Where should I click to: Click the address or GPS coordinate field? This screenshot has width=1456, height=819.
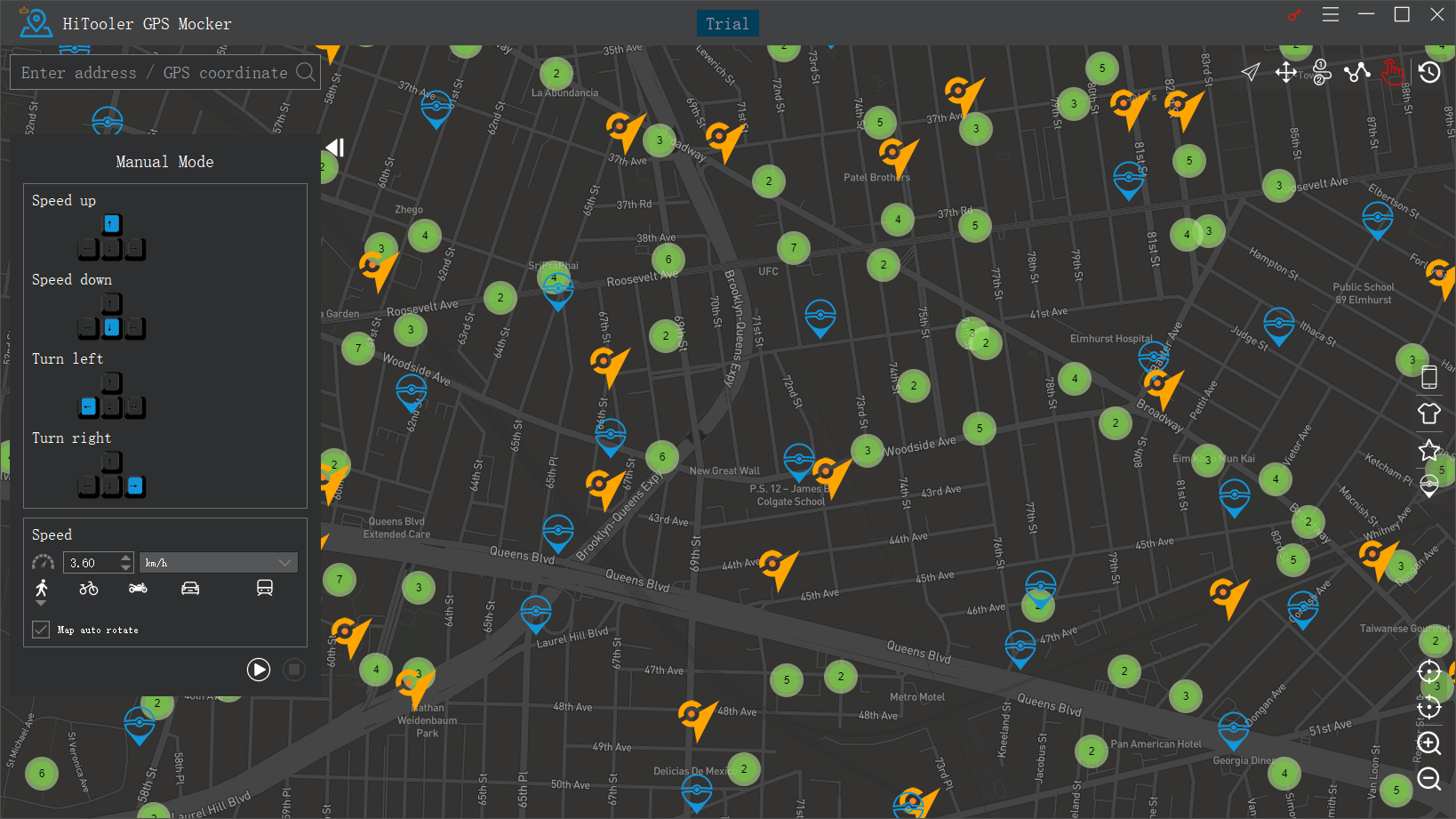click(x=156, y=73)
